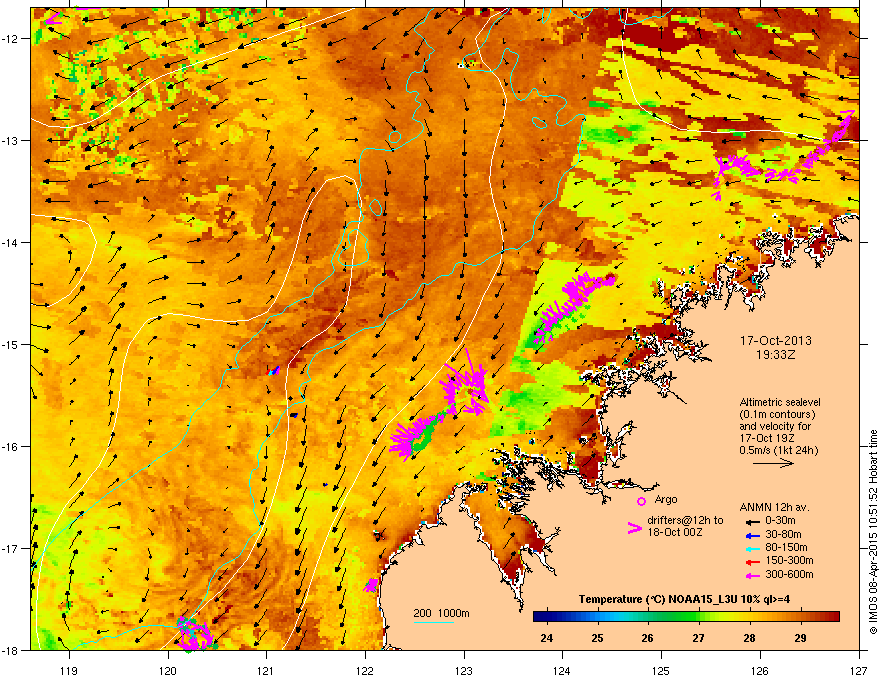The width and height of the screenshot is (880, 680).
Task: Click the colorbar tick label 26
Action: click(647, 638)
